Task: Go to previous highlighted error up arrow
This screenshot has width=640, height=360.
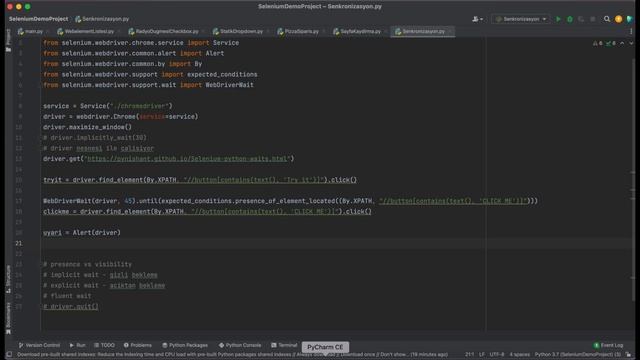Action: tap(622, 43)
